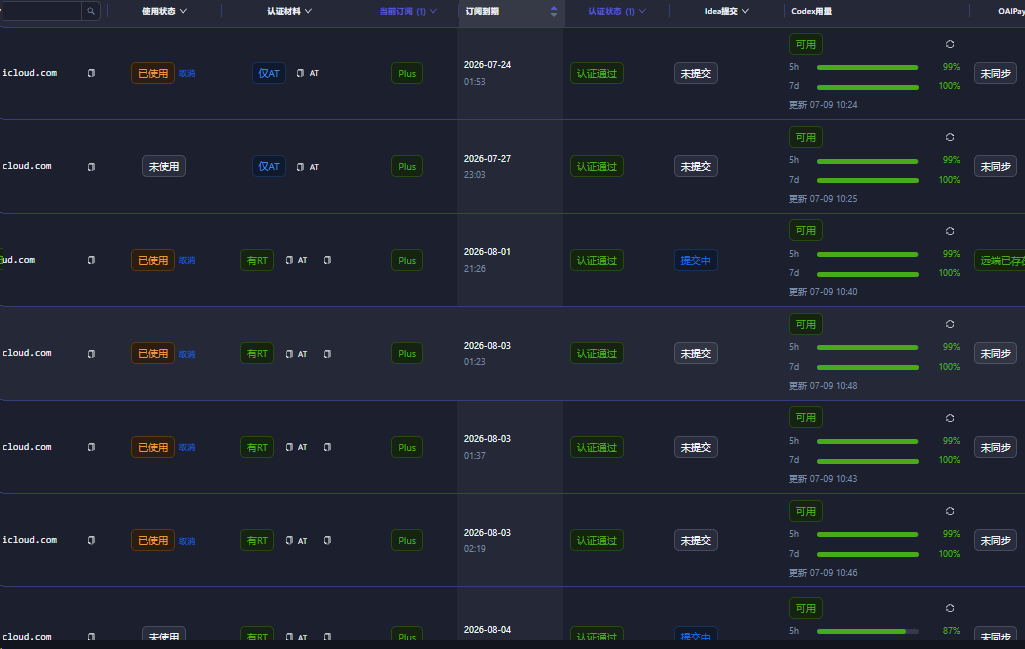This screenshot has width=1025, height=649.
Task: Copy AT token icon in 2026-08-01 row
Action: (x=289, y=260)
